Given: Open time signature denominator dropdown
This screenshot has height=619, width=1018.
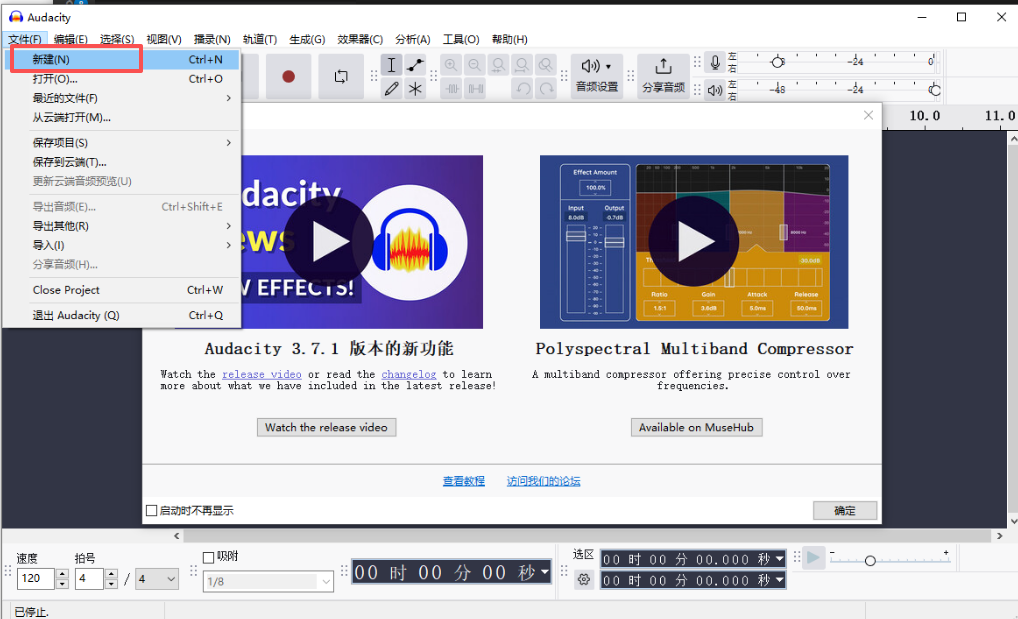Looking at the screenshot, I should point(157,579).
